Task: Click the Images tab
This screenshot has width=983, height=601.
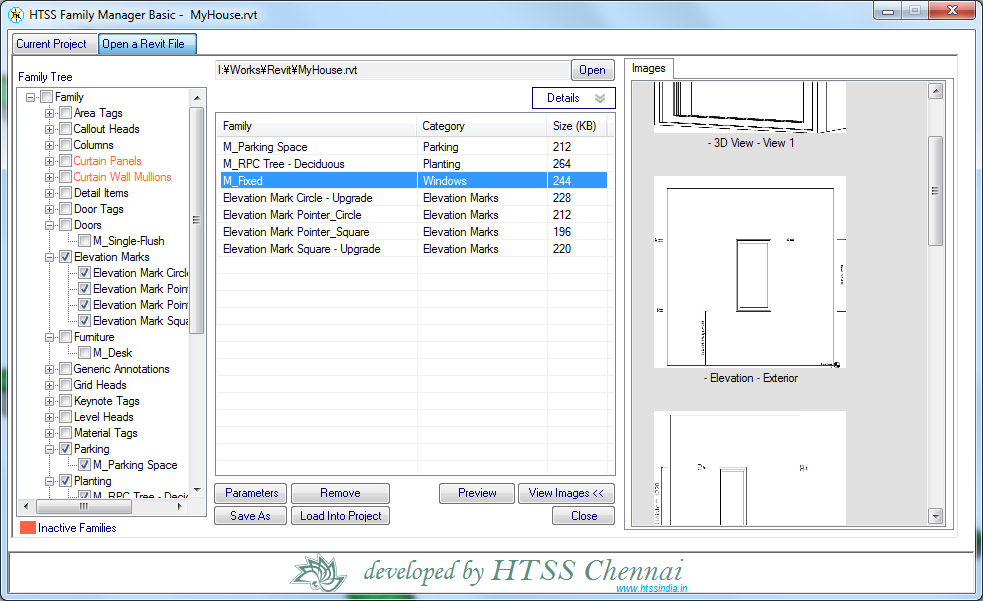Action: pos(649,69)
